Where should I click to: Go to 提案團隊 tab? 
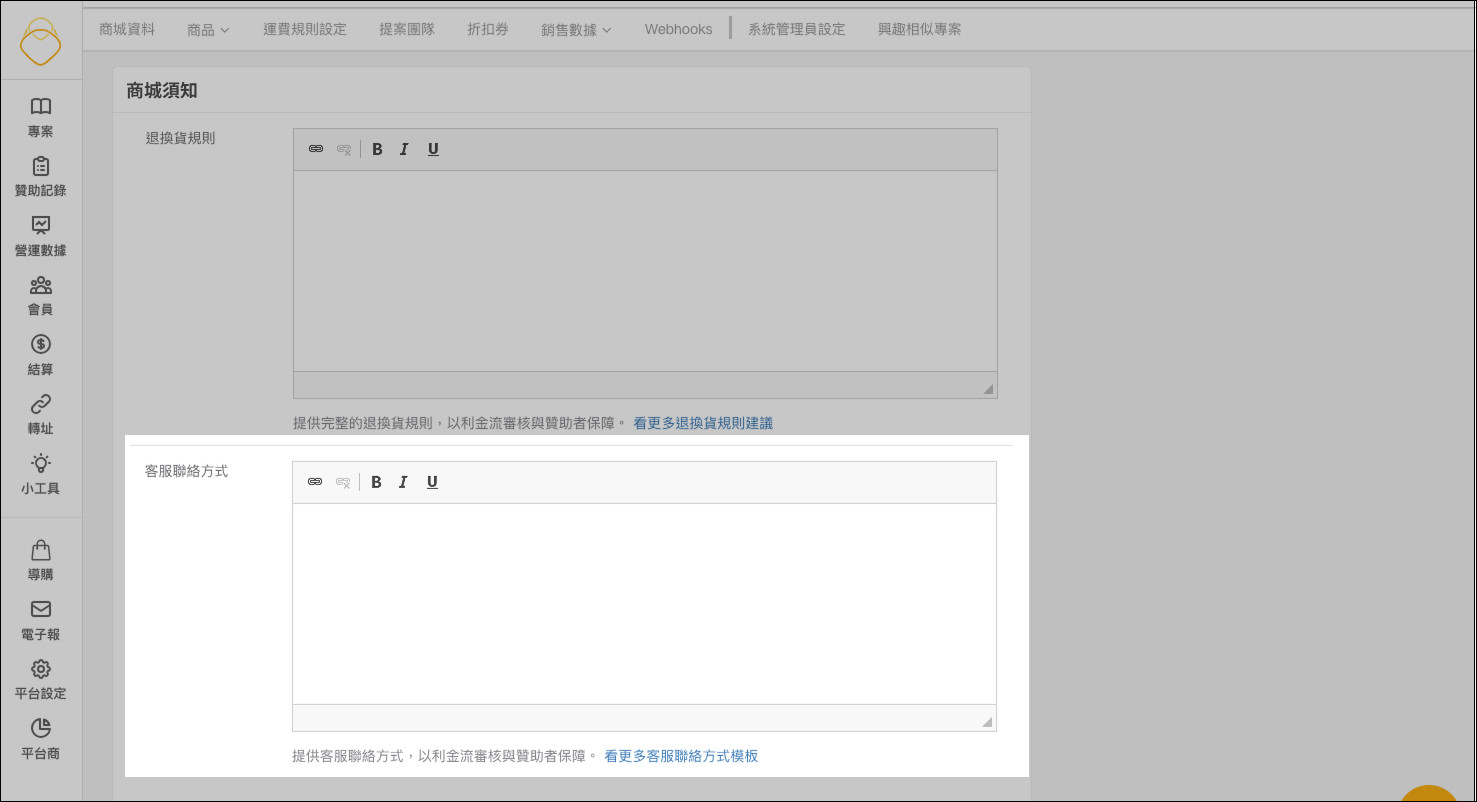[407, 29]
